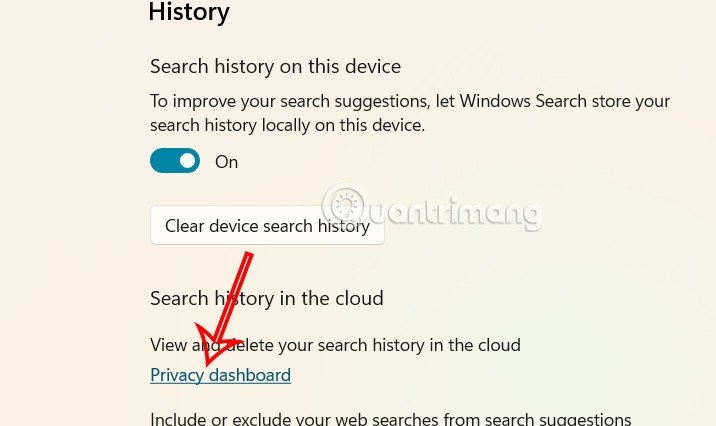Viewport: 716px width, 426px height.
Task: Click the Clear device search history button
Action: [x=267, y=226]
